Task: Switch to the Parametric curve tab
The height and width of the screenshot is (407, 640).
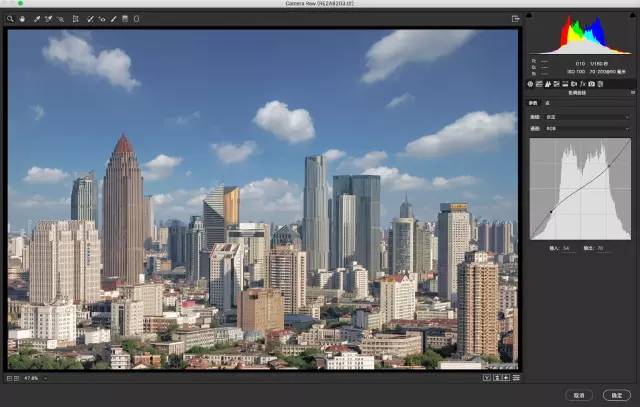Action: click(533, 103)
